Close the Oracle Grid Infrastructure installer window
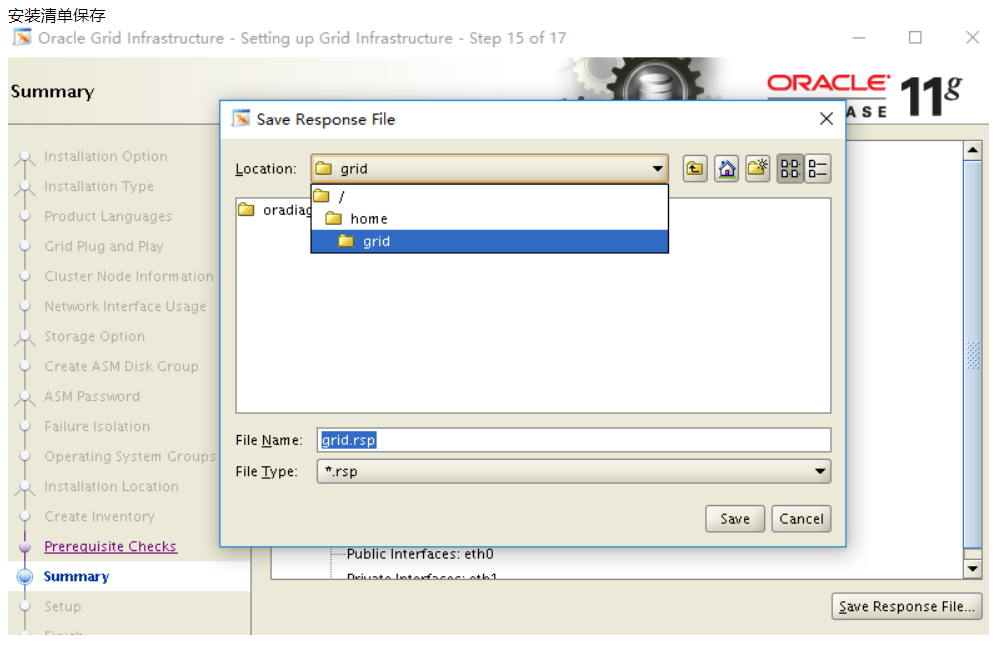1000x652 pixels. click(972, 38)
